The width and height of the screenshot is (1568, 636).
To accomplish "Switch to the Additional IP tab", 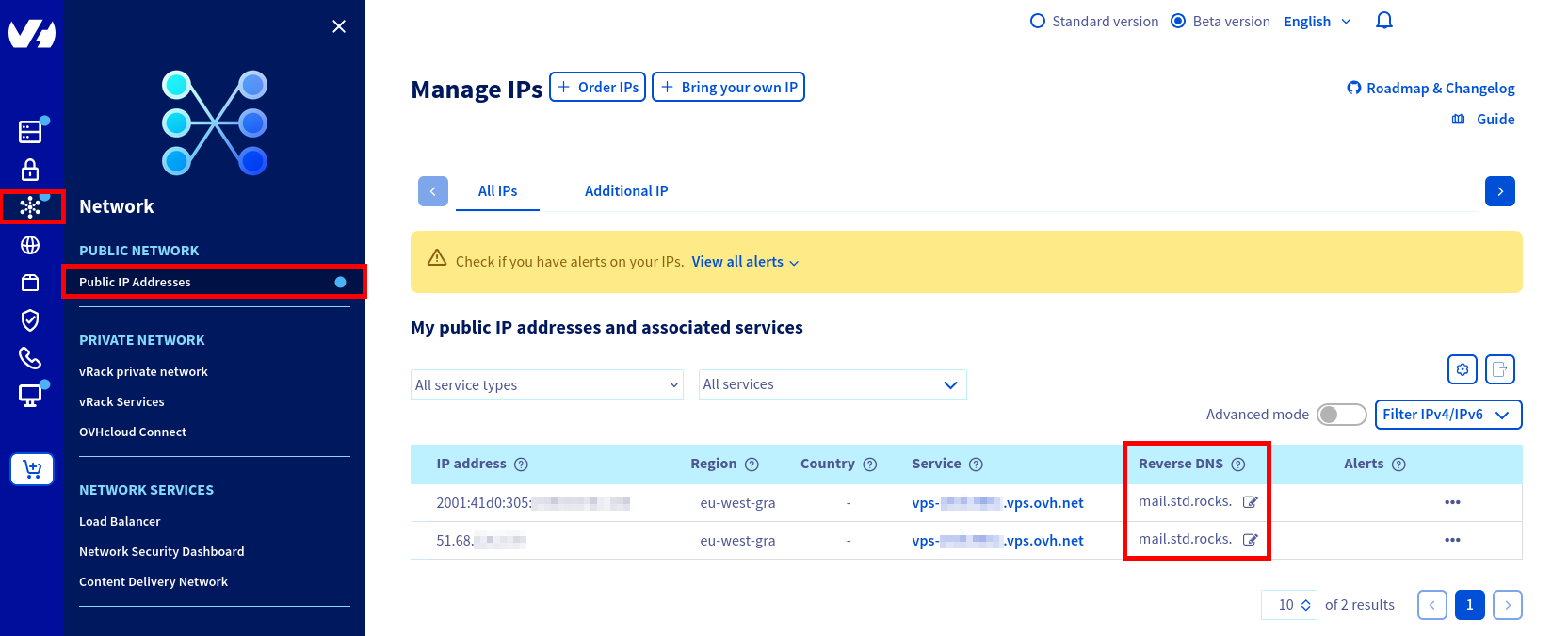I will point(626,191).
